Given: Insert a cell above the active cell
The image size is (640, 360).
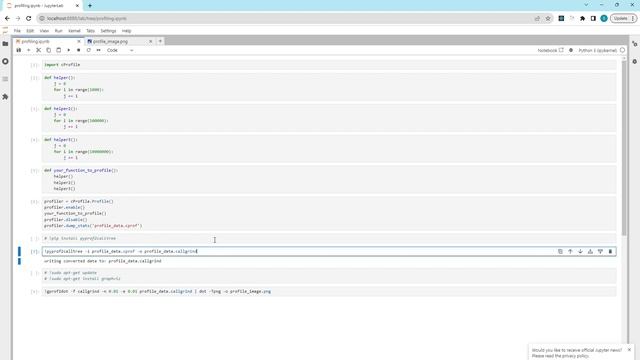Looking at the screenshot, I should (590, 251).
